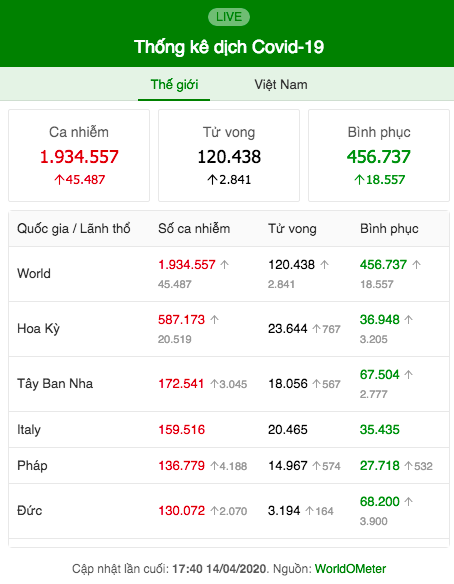Click green up arrow beside 18.557

pyautogui.click(x=359, y=180)
